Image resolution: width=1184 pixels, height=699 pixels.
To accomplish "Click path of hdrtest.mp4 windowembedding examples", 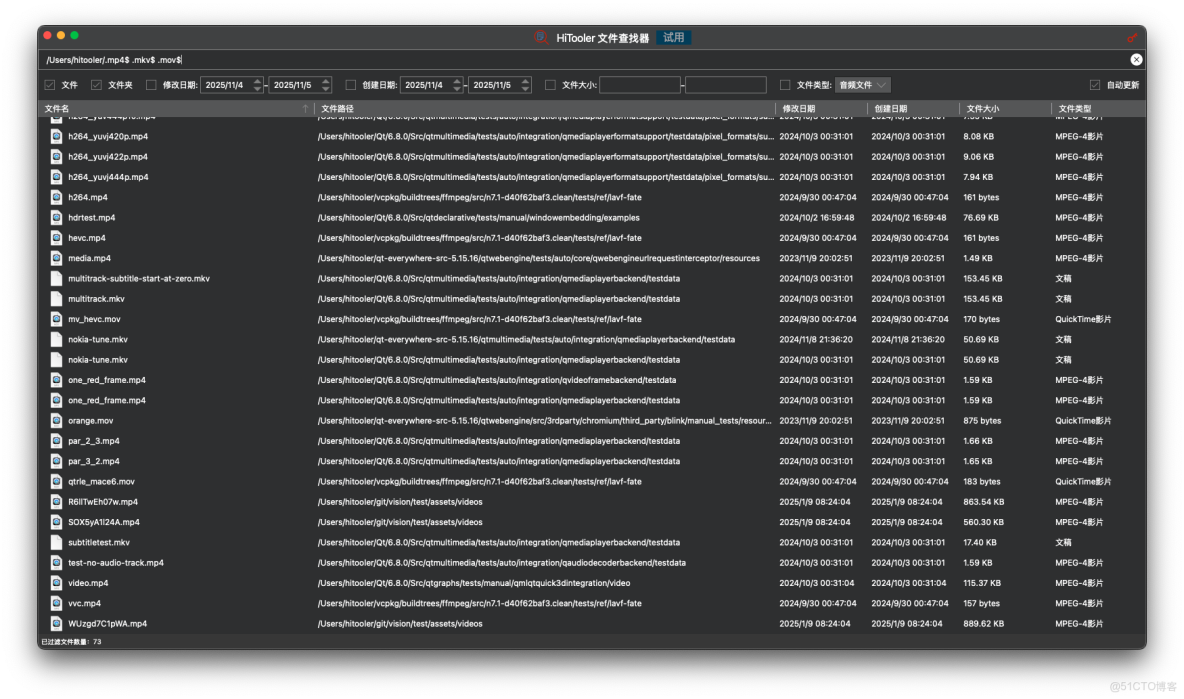I will (x=478, y=218).
